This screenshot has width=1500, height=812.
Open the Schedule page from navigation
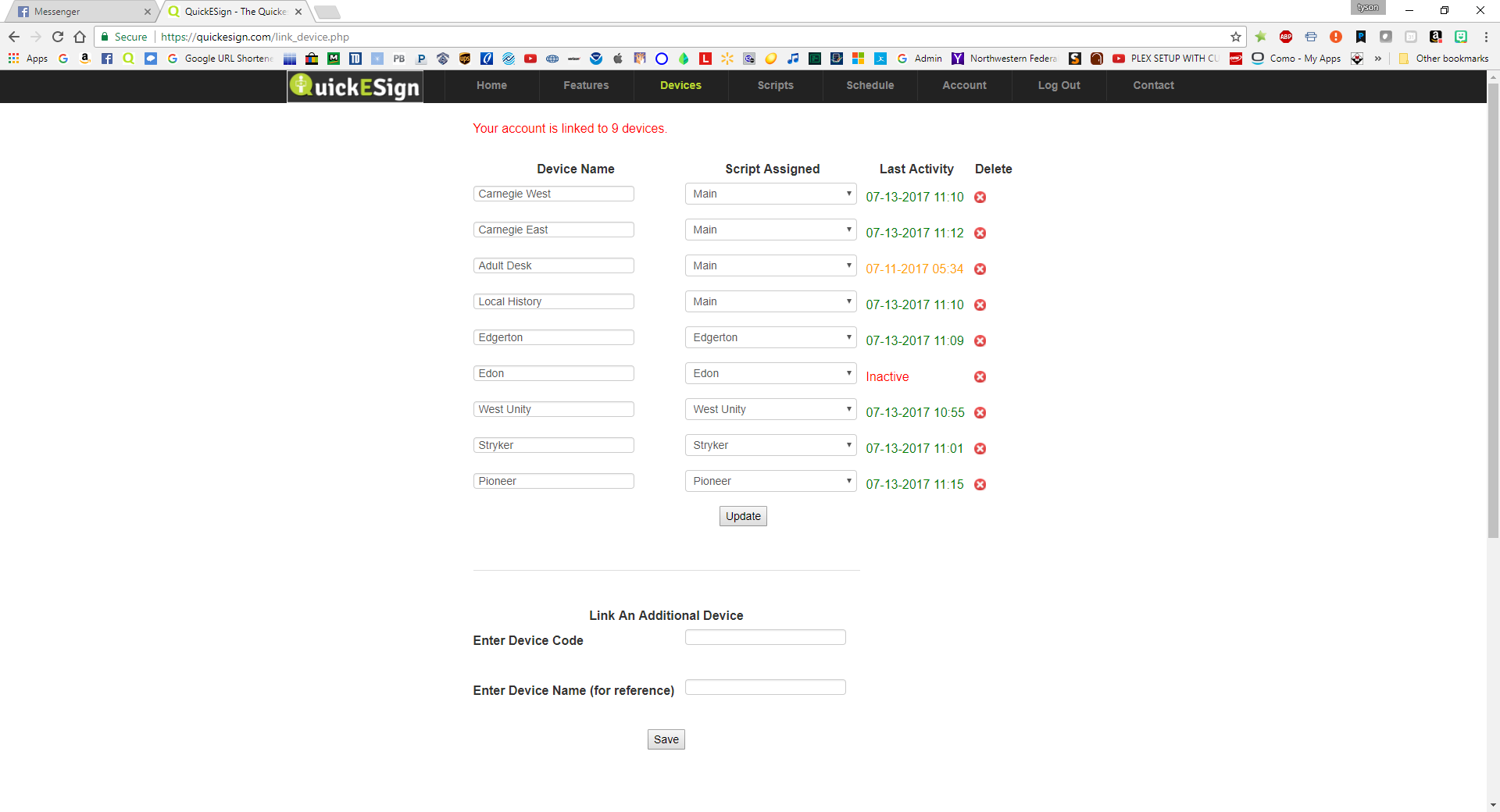[x=870, y=86]
